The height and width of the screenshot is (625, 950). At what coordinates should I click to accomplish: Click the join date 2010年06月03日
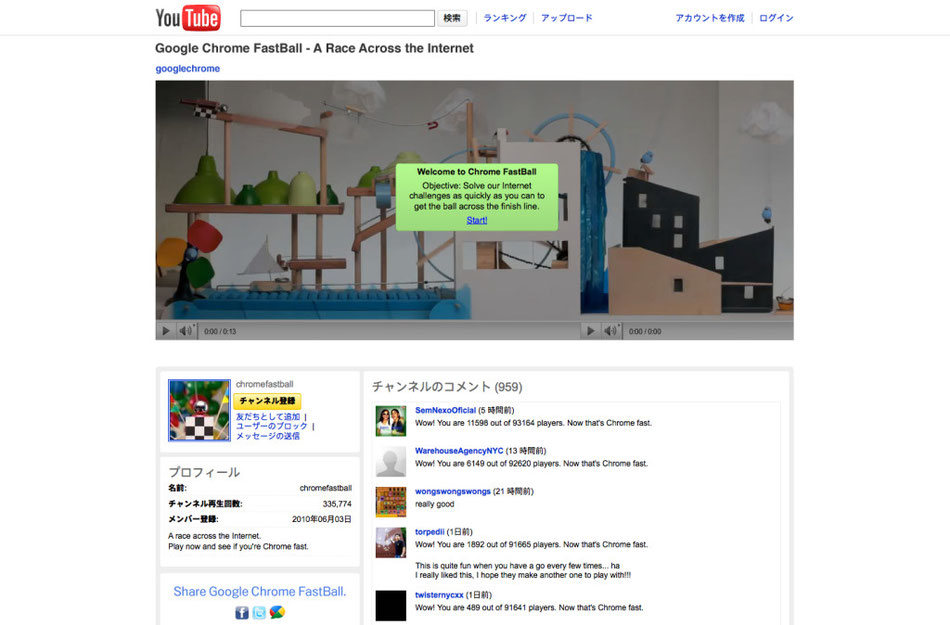322,519
